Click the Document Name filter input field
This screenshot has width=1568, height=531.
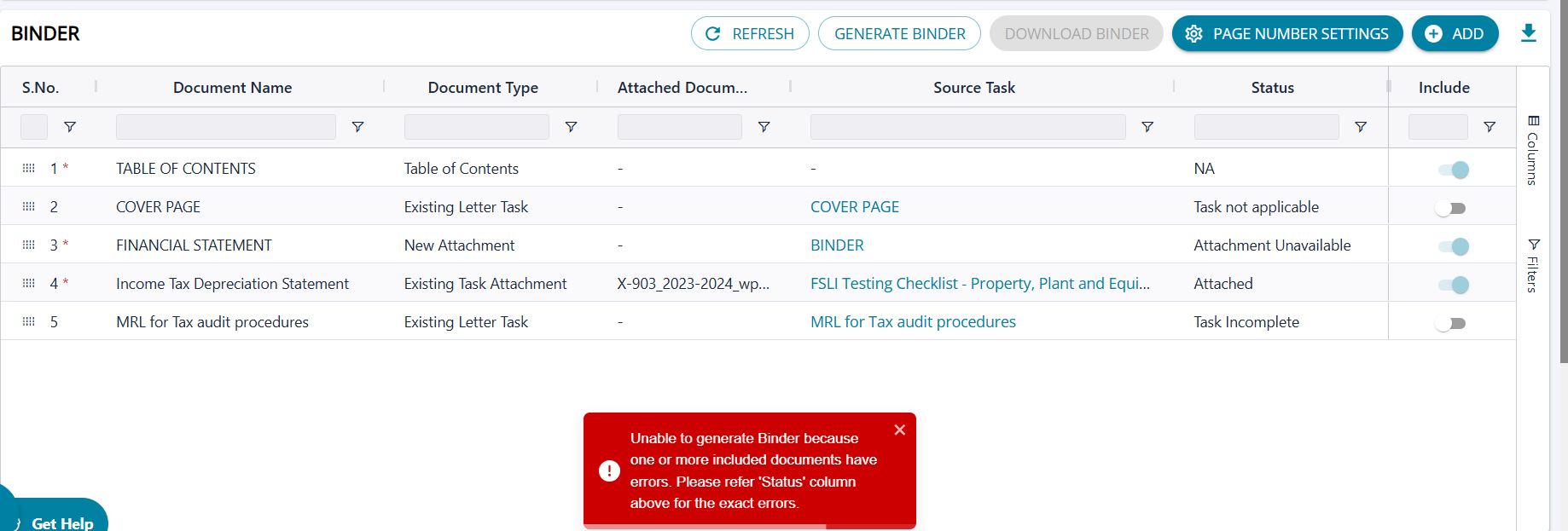coord(225,127)
